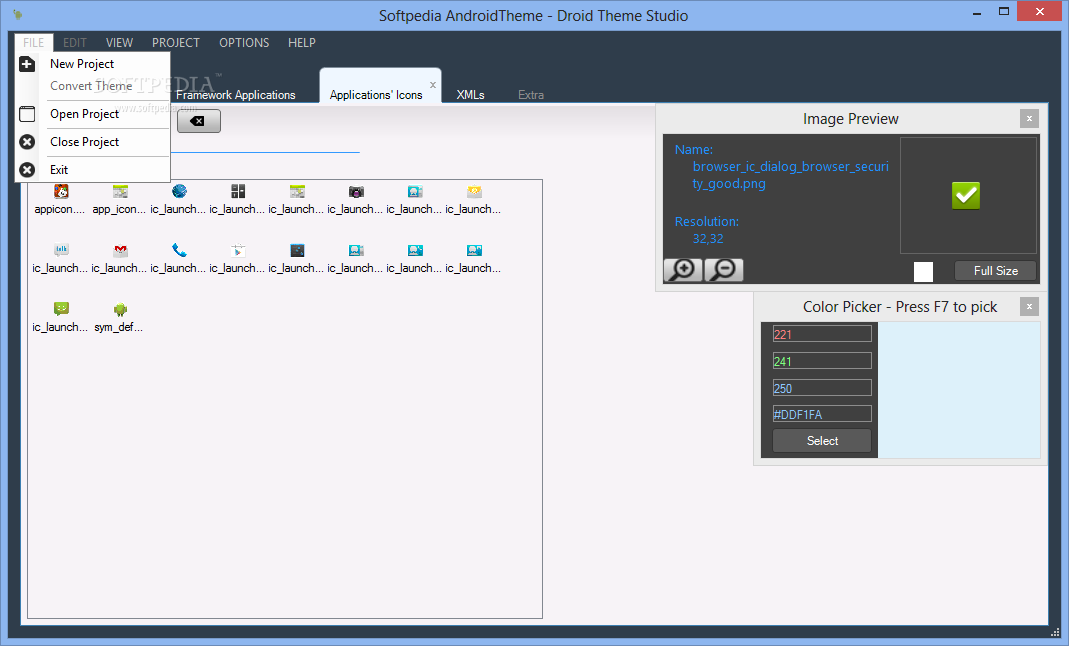Image resolution: width=1069 pixels, height=646 pixels.
Task: Choose New Project from File menu
Action: [82, 64]
